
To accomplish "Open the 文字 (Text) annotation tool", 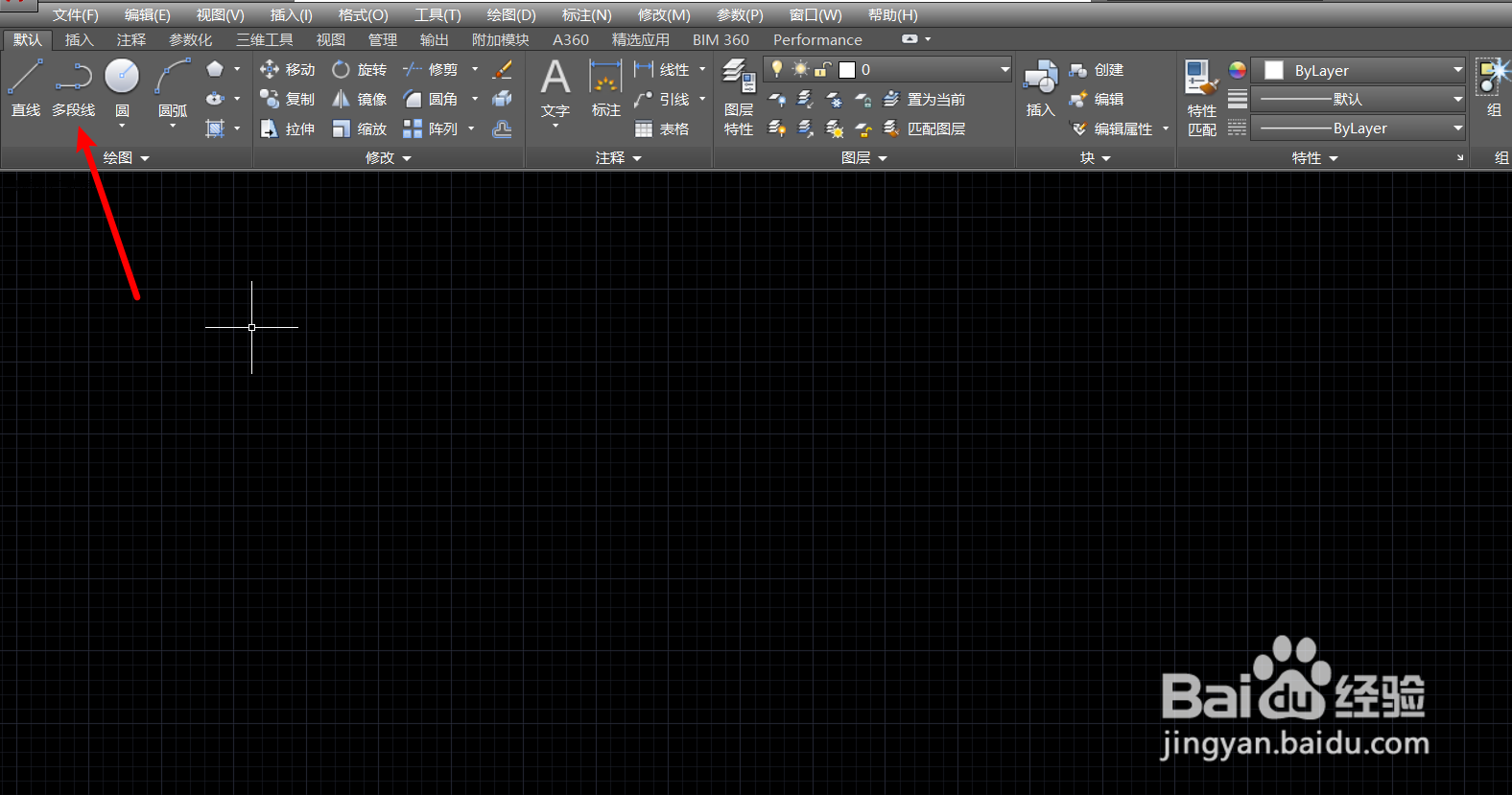I will (555, 88).
